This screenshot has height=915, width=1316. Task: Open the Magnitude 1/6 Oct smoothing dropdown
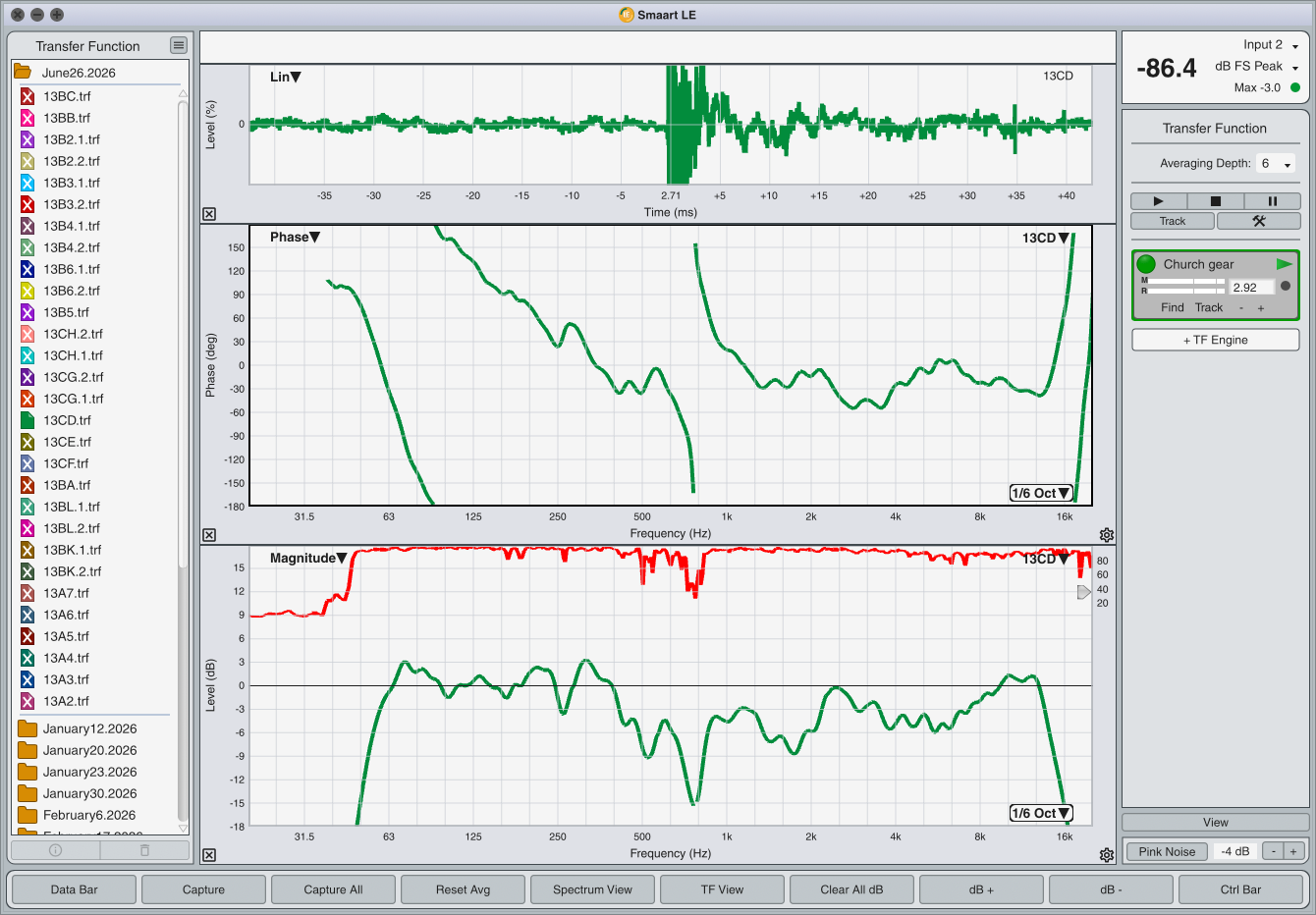click(1041, 813)
